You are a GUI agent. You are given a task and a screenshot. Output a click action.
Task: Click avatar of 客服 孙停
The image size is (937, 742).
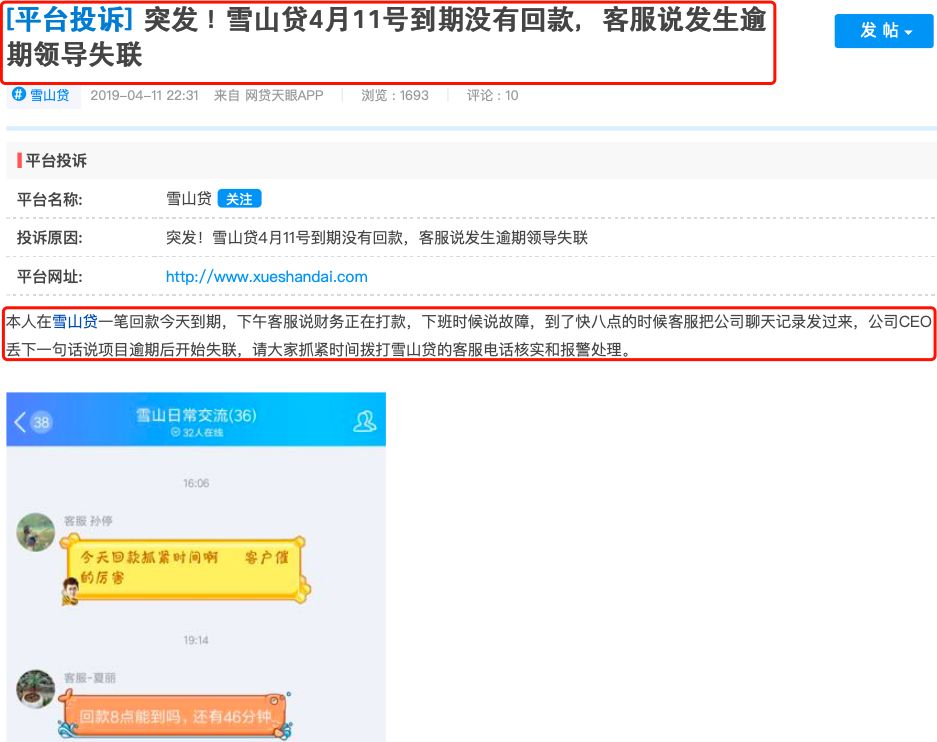tap(36, 532)
